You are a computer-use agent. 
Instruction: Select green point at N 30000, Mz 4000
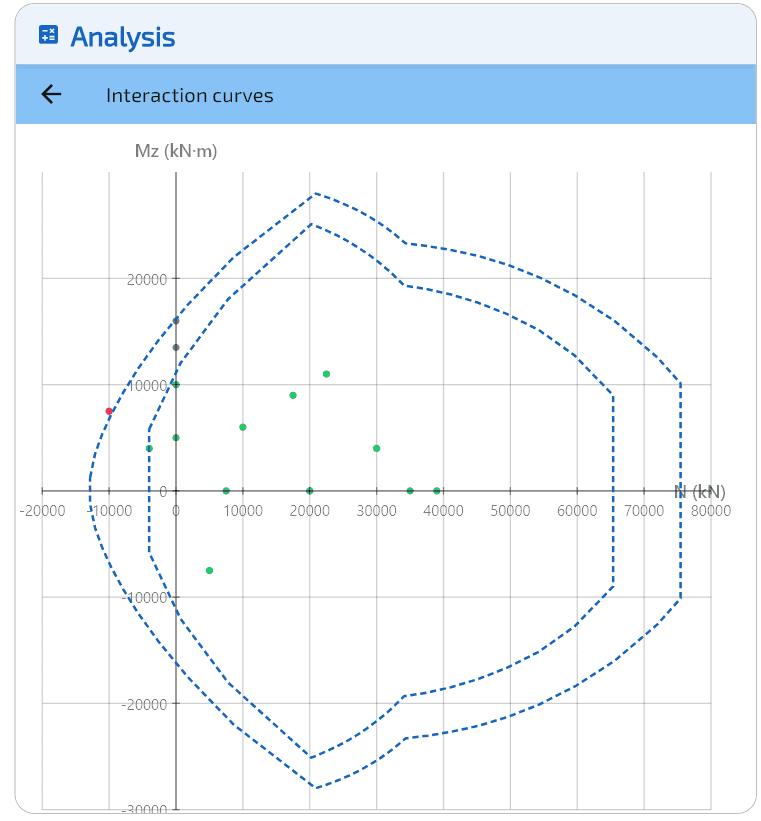376,448
